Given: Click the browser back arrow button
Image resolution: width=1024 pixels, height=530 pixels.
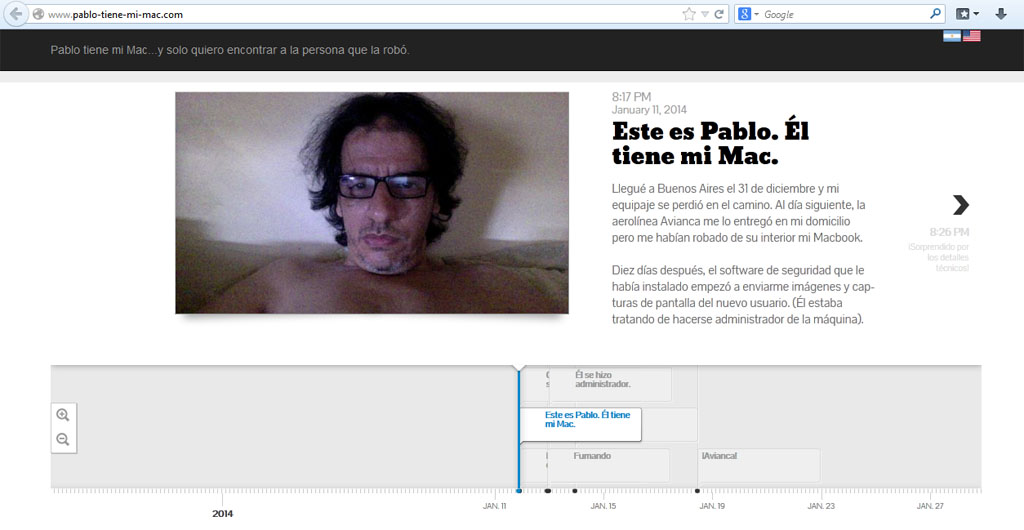Looking at the screenshot, I should point(16,15).
